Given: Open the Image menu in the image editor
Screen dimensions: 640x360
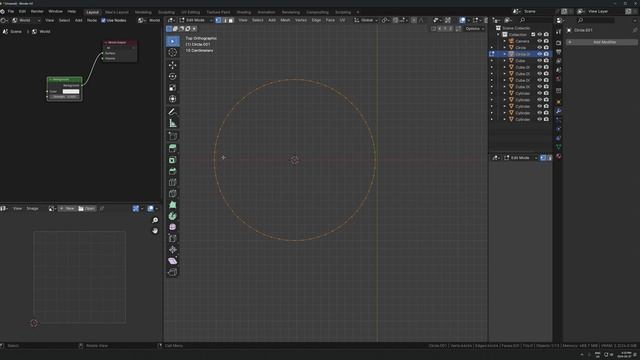Looking at the screenshot, I should pyautogui.click(x=32, y=209).
